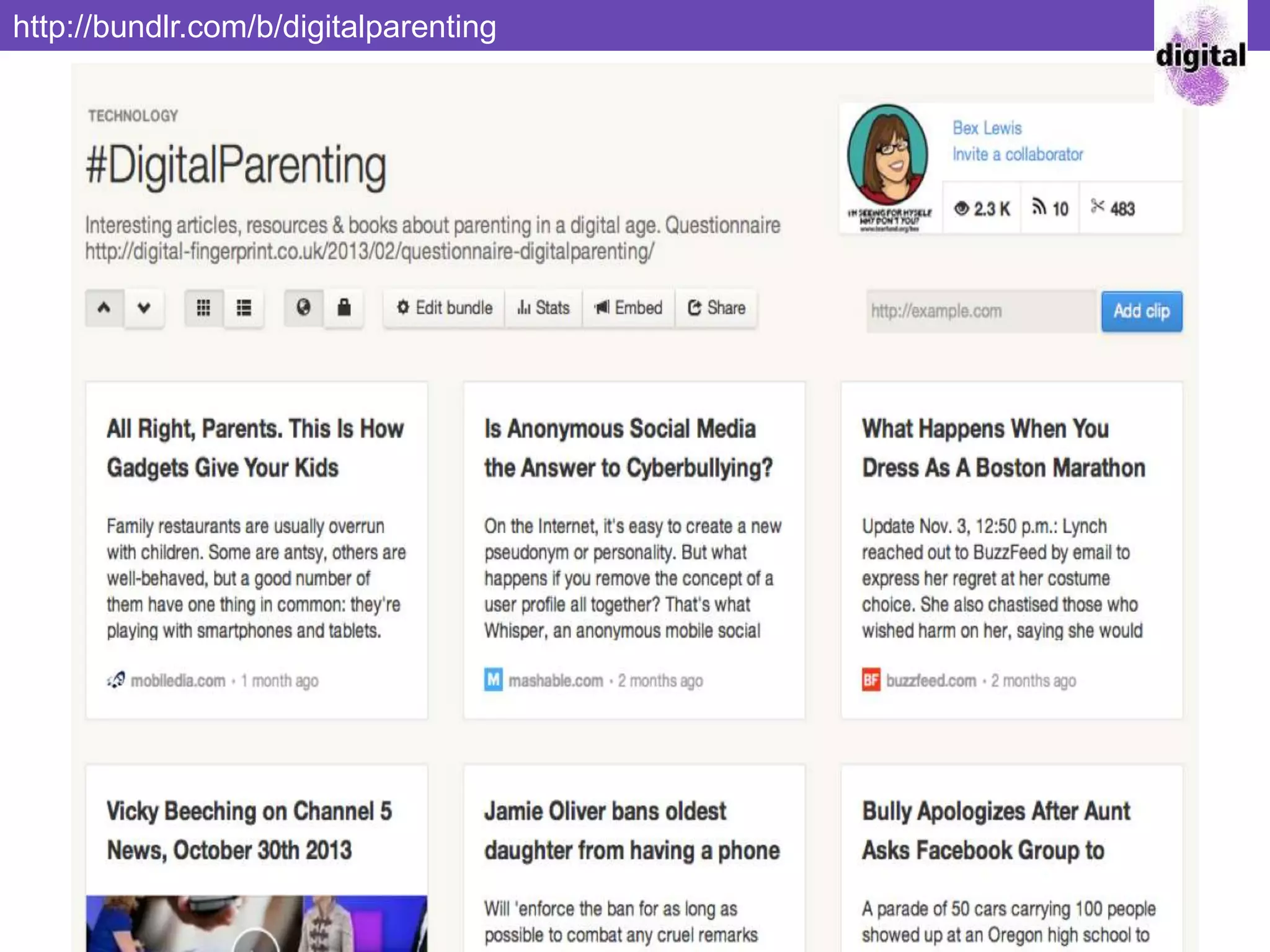The width and height of the screenshot is (1270, 952).
Task: Click the bundlr.com/b/digitalparenting URL header
Action: pyautogui.click(x=254, y=27)
